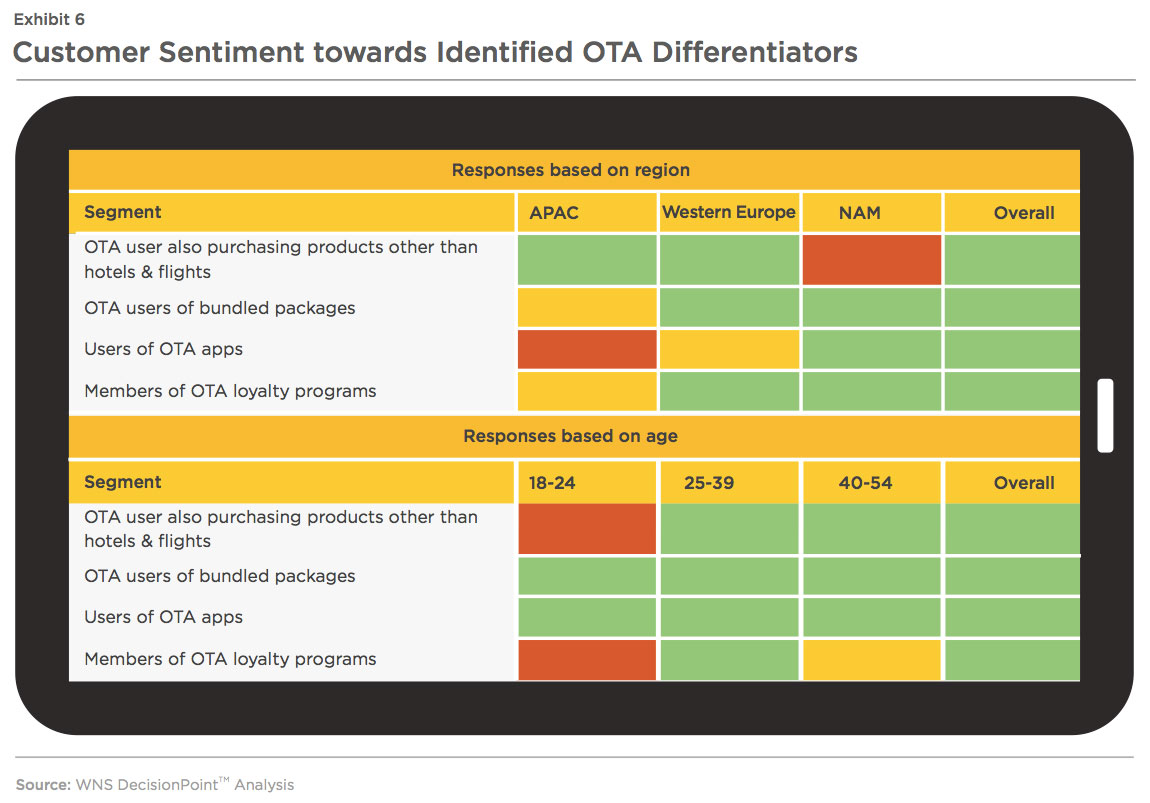Select the yellow Western Europe cell for OTA apps

(729, 349)
